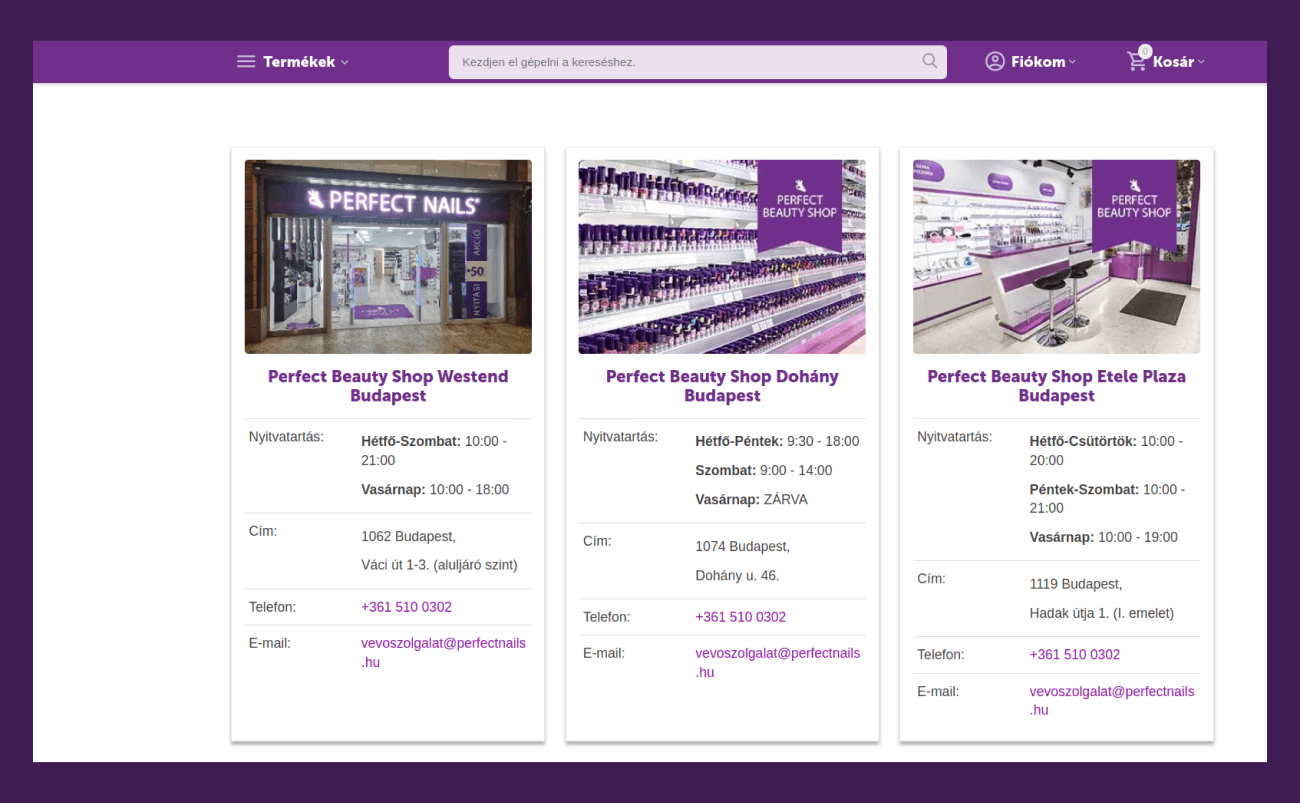
Task: Expand the Kosár dropdown arrow
Action: (1201, 62)
